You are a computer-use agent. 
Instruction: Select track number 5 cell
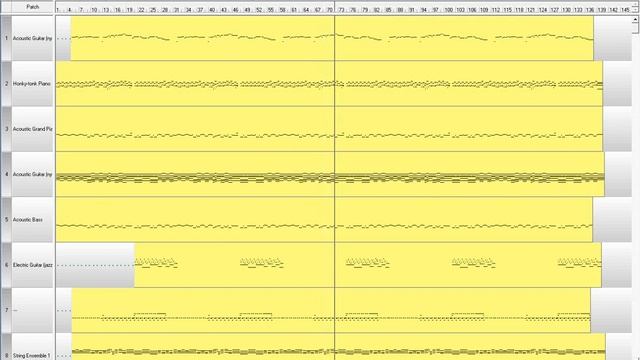(x=6, y=220)
